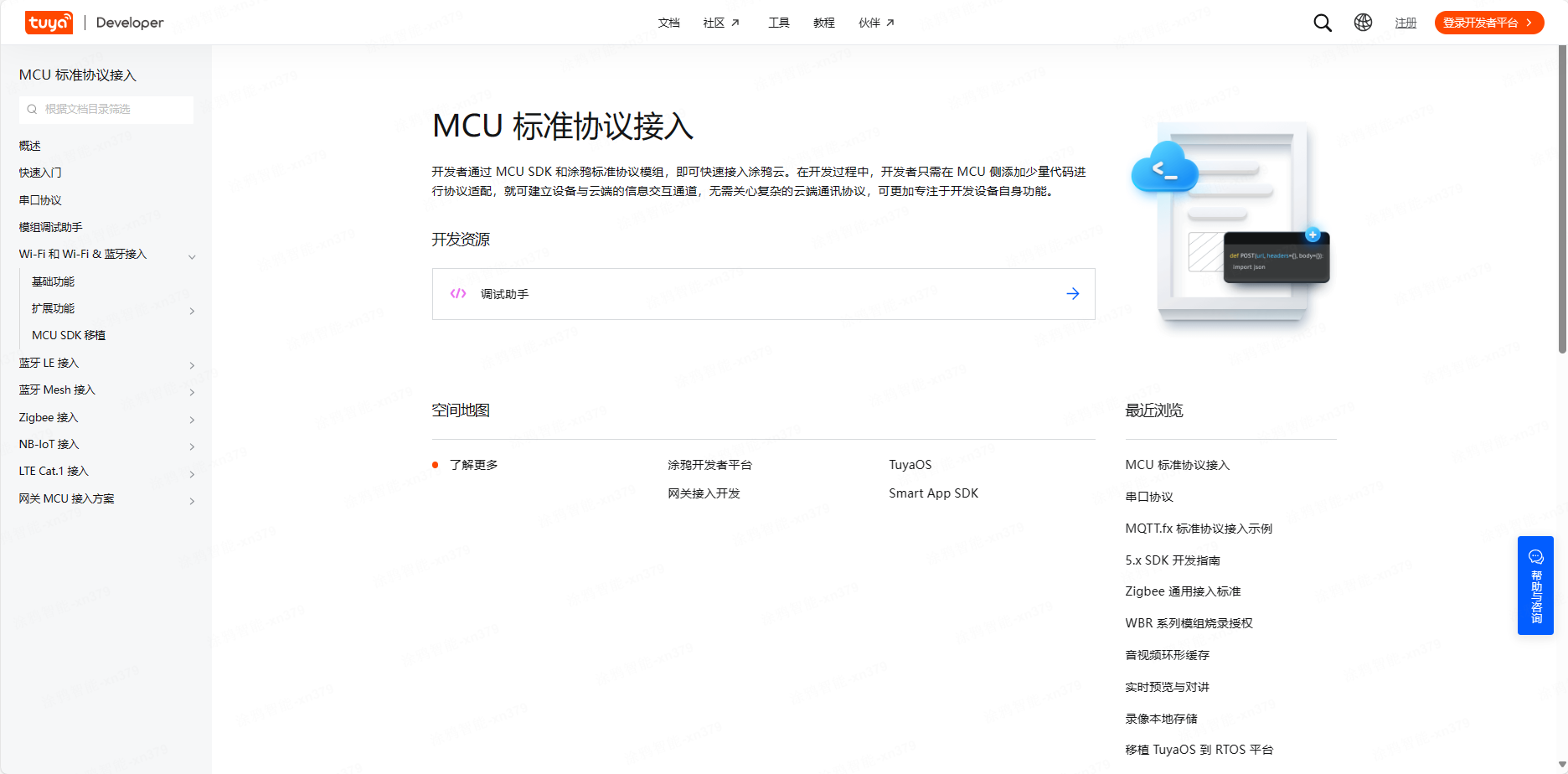
Task: Open the 网关接入开发 link
Action: tap(704, 493)
